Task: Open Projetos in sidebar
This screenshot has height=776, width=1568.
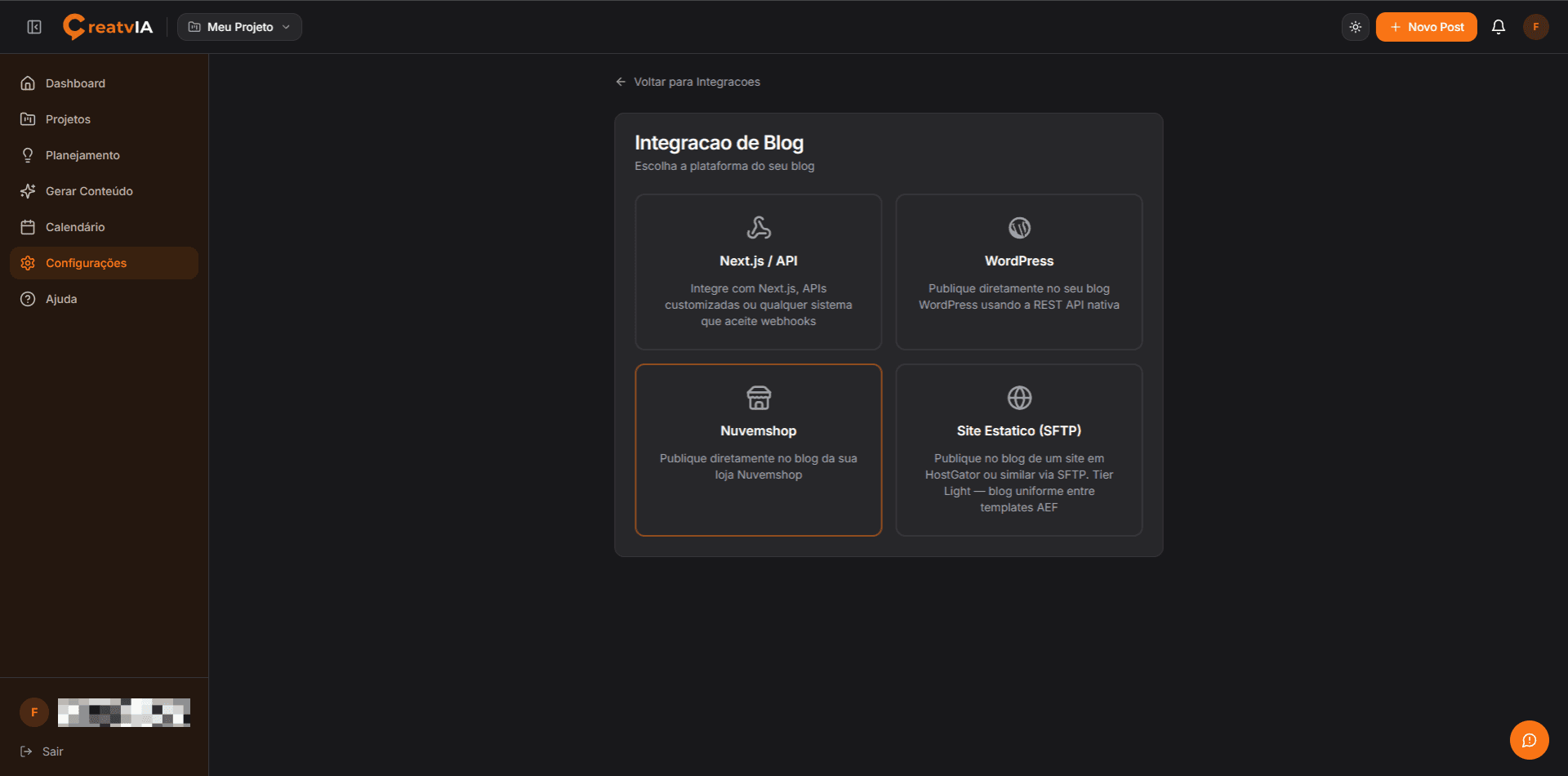Action: [x=104, y=119]
